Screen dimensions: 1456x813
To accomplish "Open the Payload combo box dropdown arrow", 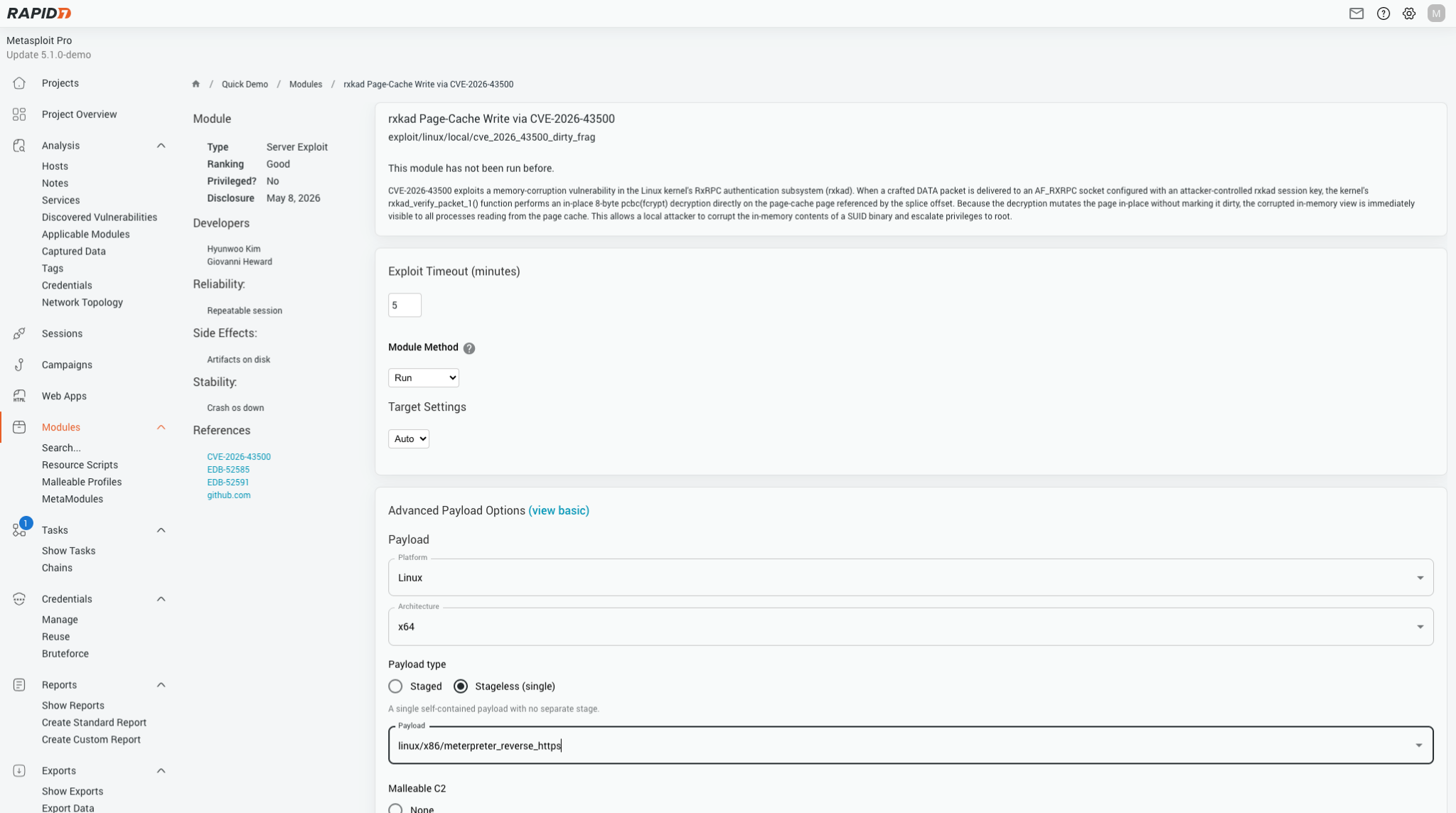I will tap(1418, 745).
